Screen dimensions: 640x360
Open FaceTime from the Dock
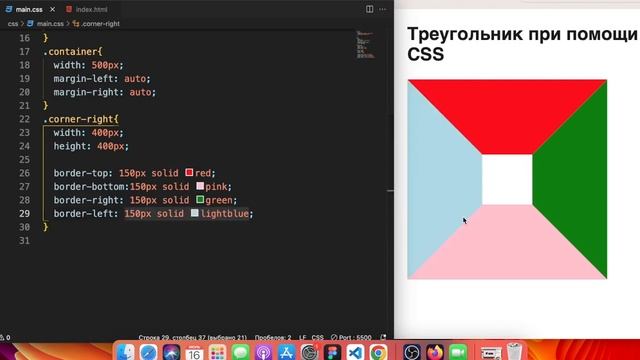point(458,352)
